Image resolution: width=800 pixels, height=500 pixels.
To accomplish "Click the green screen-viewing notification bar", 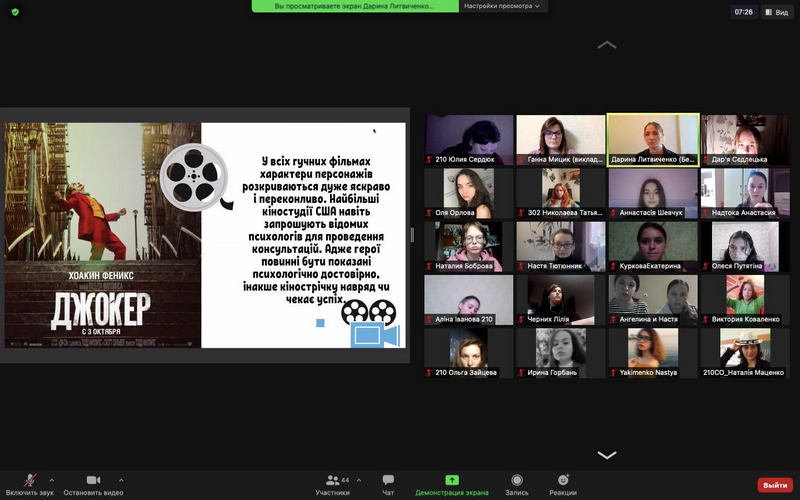I will coord(355,6).
